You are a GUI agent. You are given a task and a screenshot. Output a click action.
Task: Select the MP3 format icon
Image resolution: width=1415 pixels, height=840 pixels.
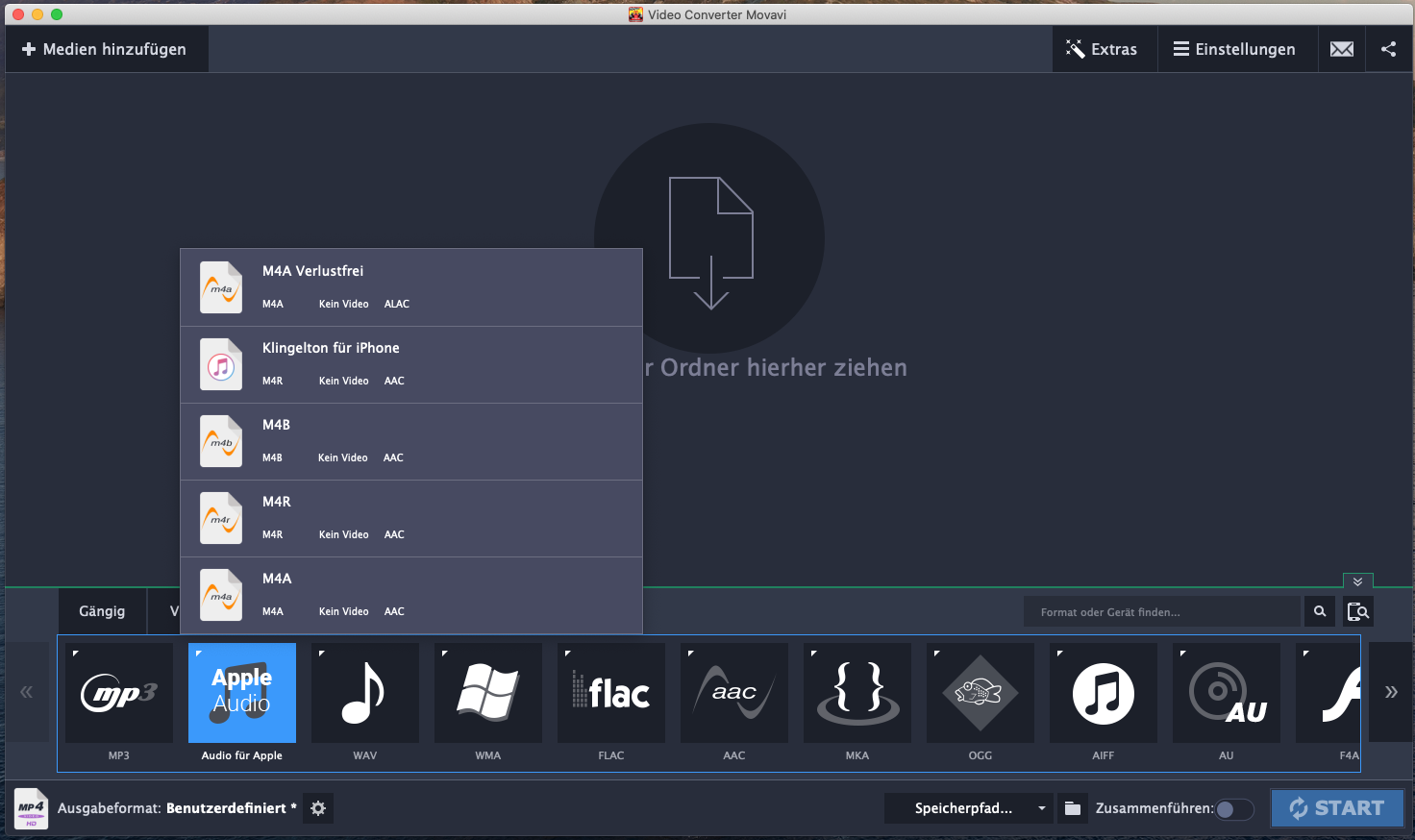pos(119,693)
